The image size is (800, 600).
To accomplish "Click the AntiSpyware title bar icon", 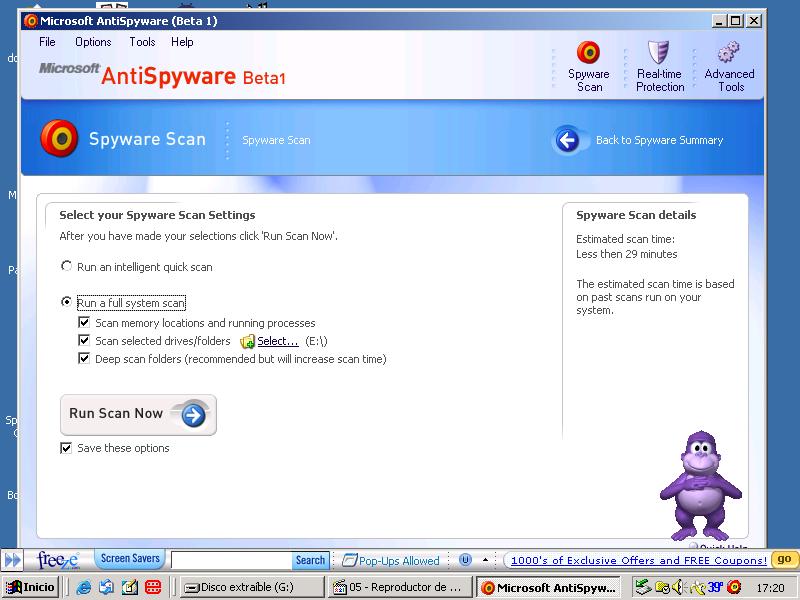I will tap(31, 21).
